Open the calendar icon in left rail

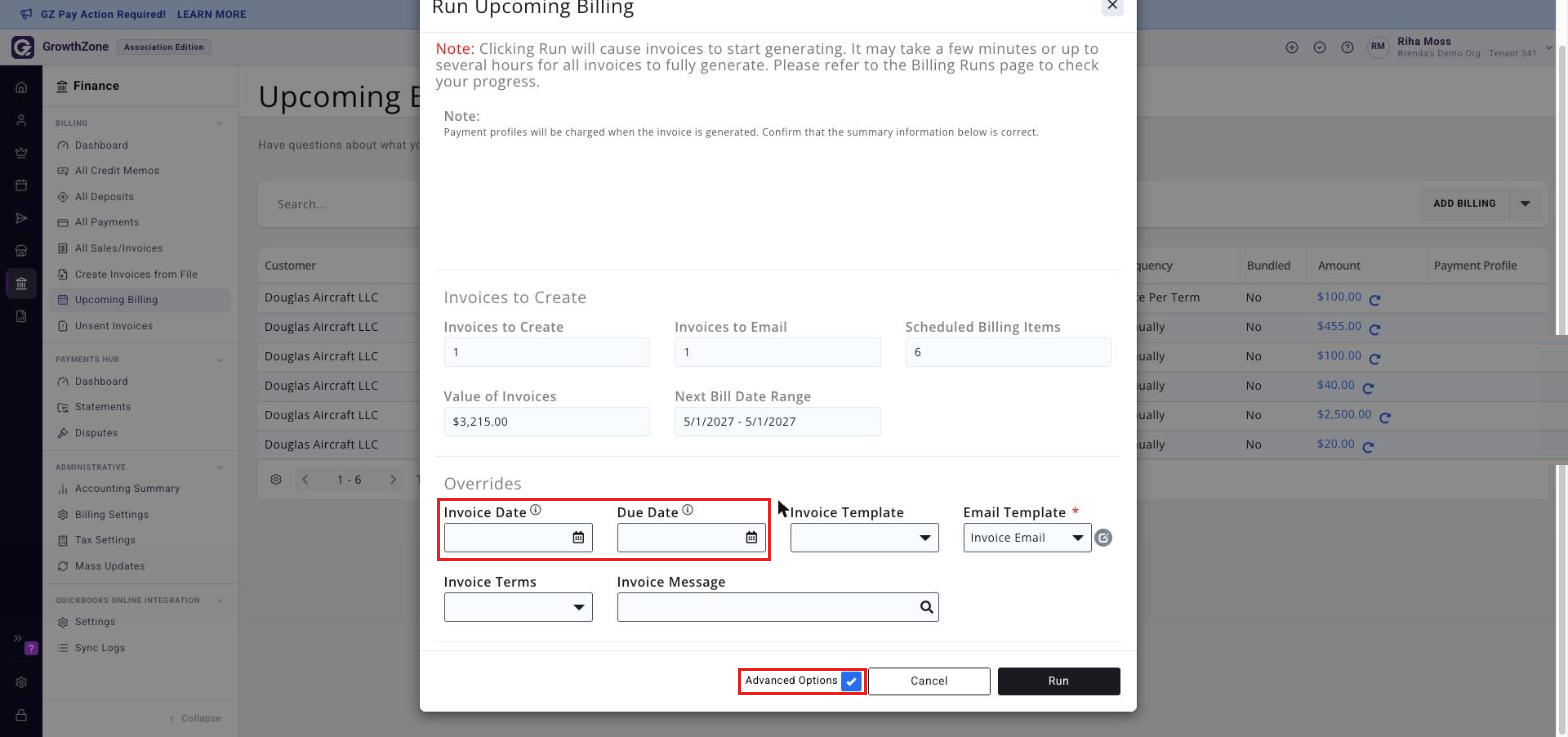(x=21, y=186)
